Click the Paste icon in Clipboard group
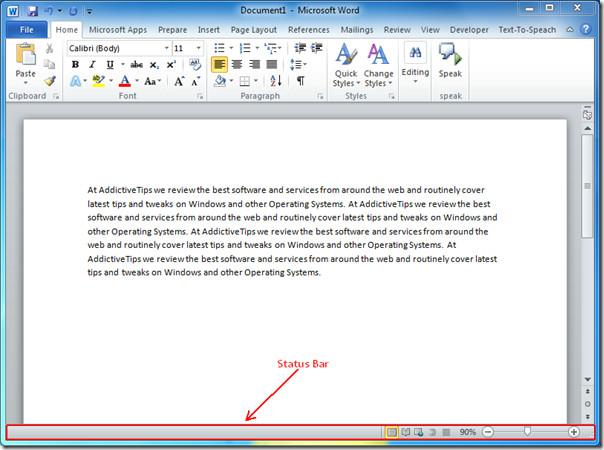The image size is (604, 450). click(x=25, y=58)
